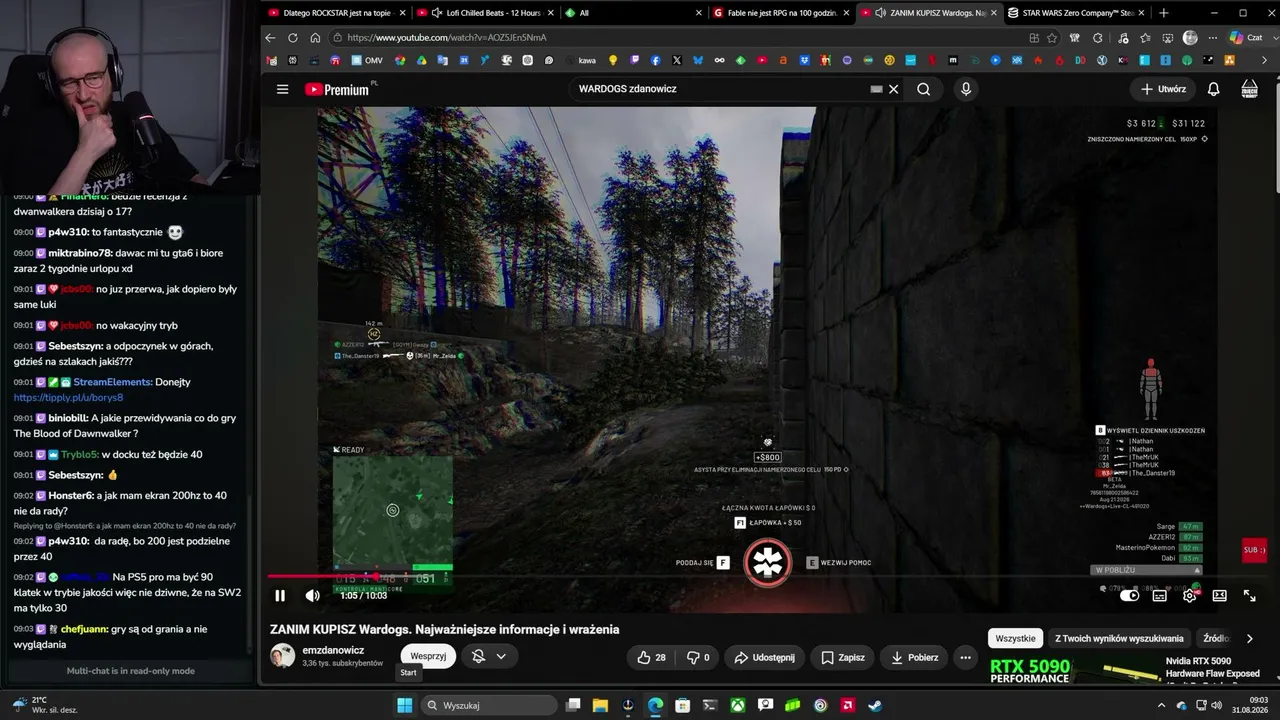Open the Windows Start menu
The image size is (1280, 720).
click(405, 705)
